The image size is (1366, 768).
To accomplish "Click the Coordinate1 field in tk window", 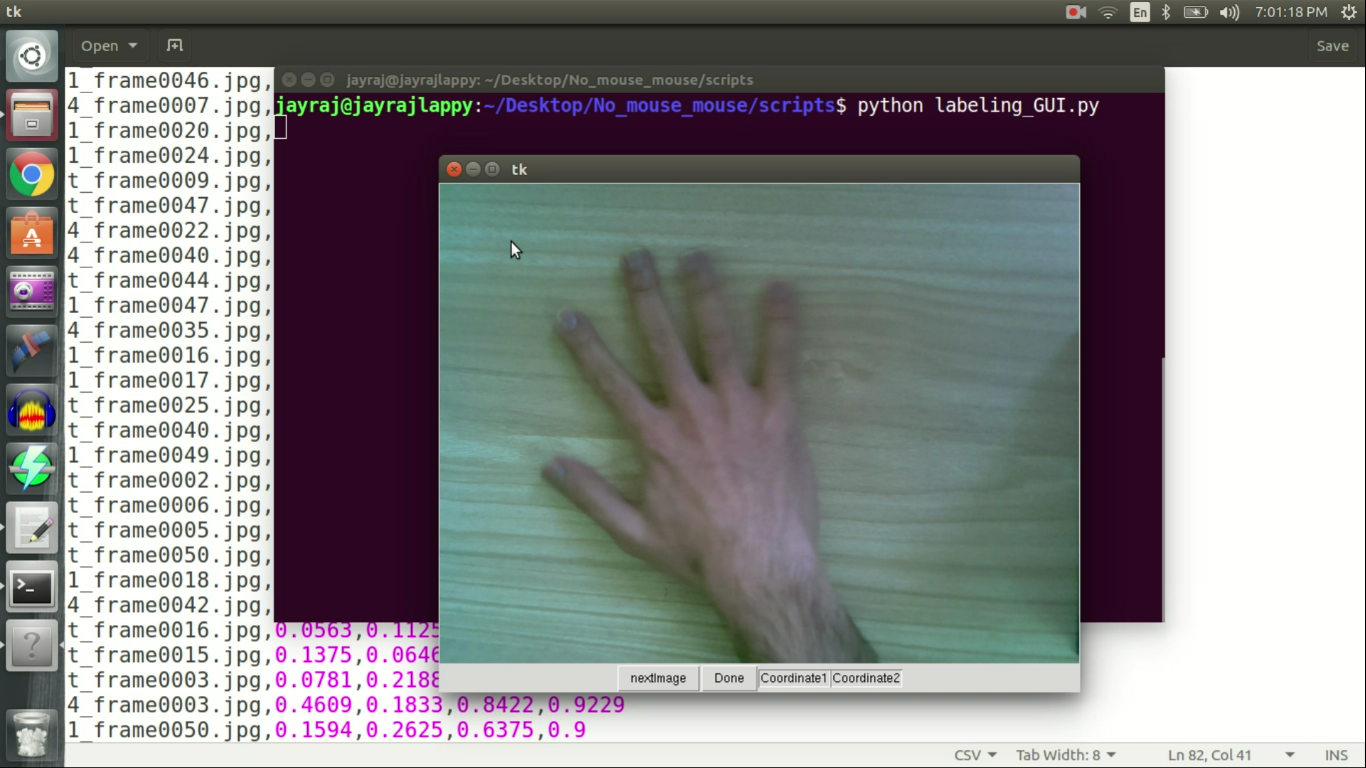I will click(794, 678).
